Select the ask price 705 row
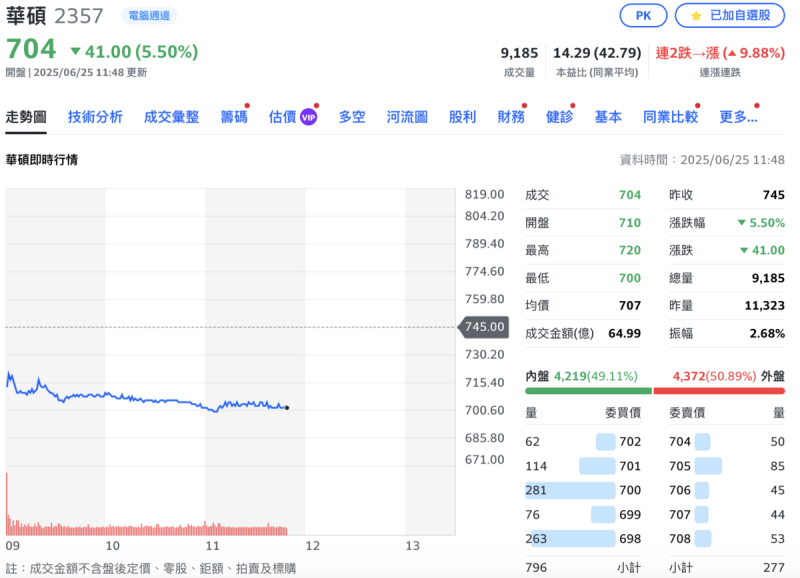The width and height of the screenshot is (800, 578). pyautogui.click(x=727, y=466)
